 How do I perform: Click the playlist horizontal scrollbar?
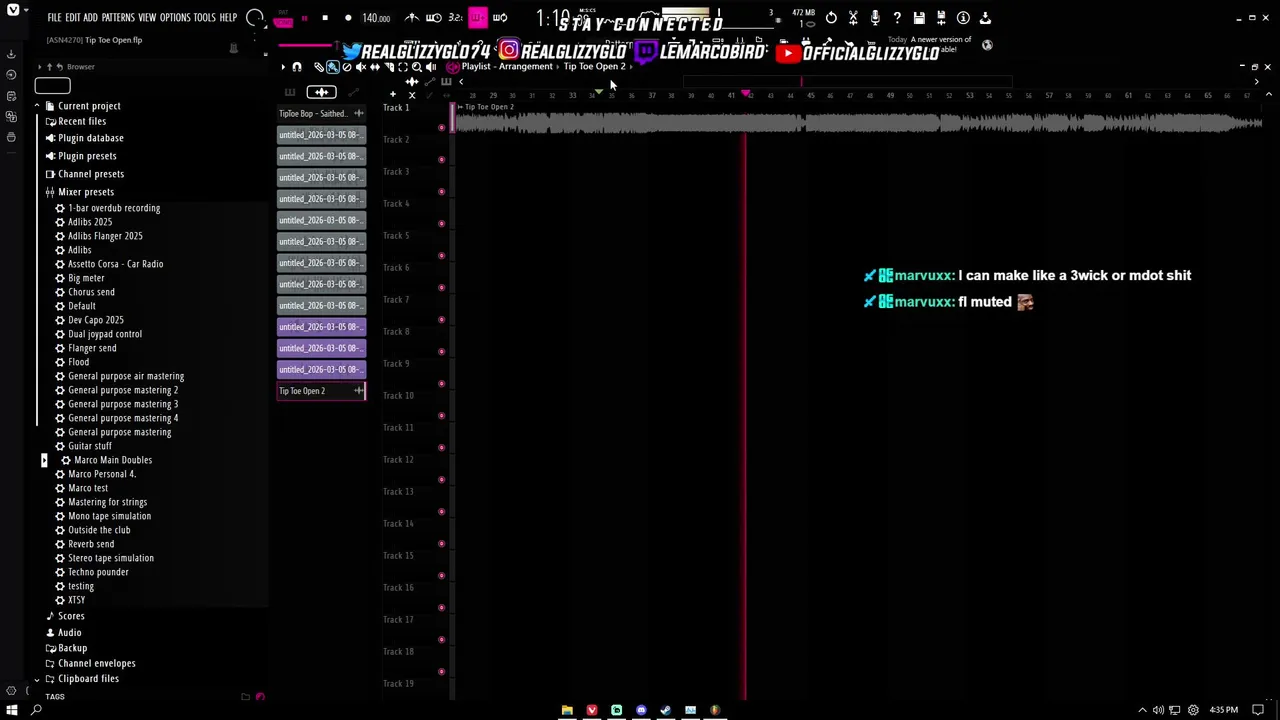848,82
